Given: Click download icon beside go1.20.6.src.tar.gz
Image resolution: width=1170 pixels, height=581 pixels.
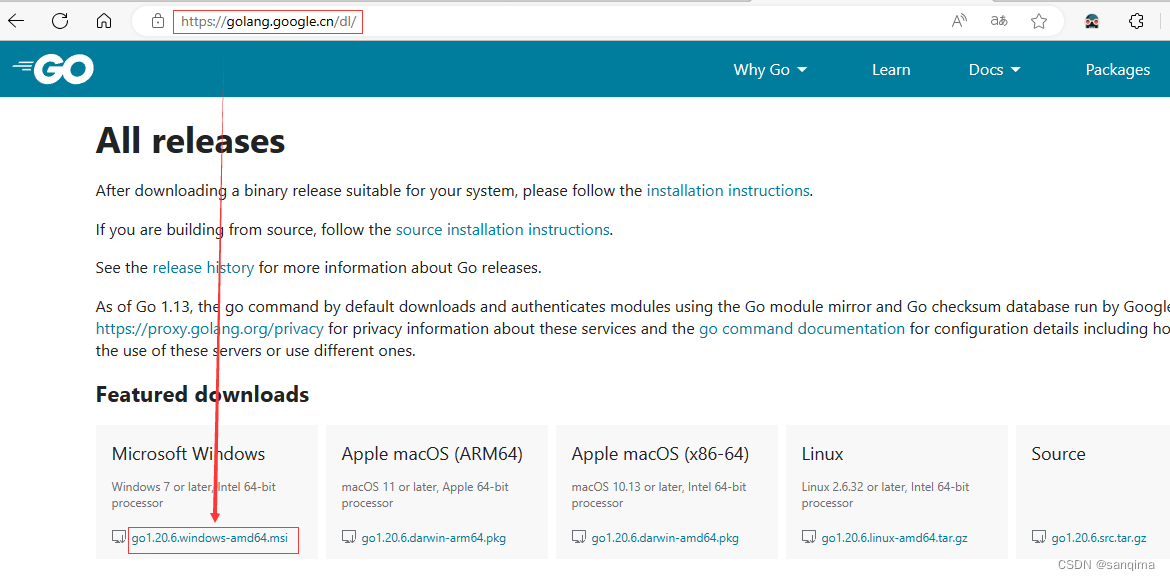Looking at the screenshot, I should point(1038,537).
